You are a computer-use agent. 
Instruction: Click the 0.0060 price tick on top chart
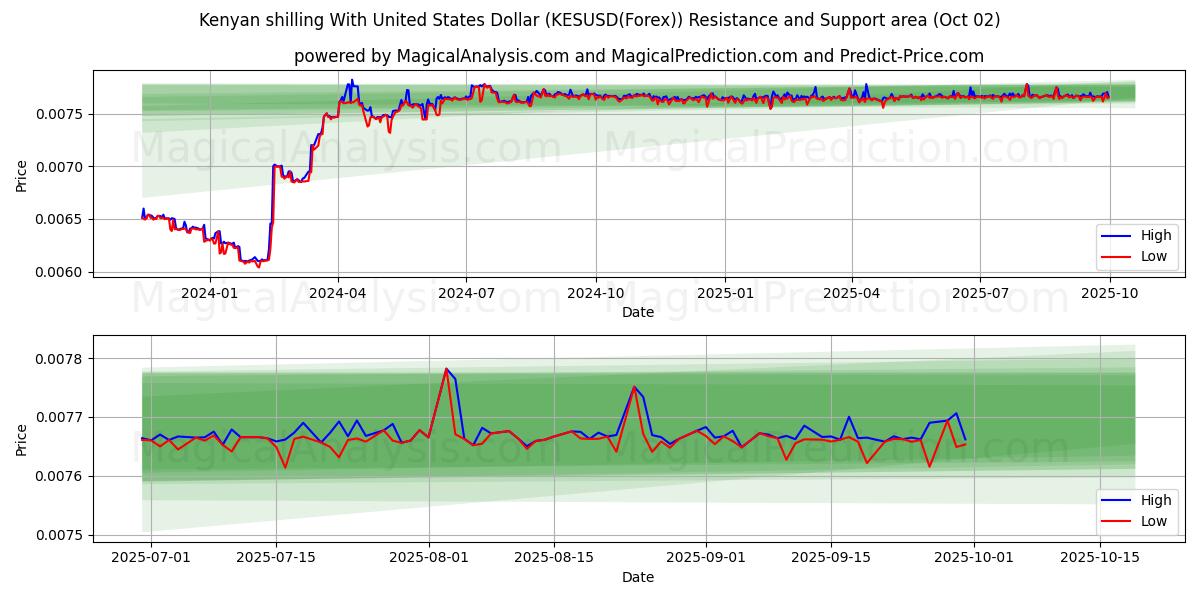(62, 272)
